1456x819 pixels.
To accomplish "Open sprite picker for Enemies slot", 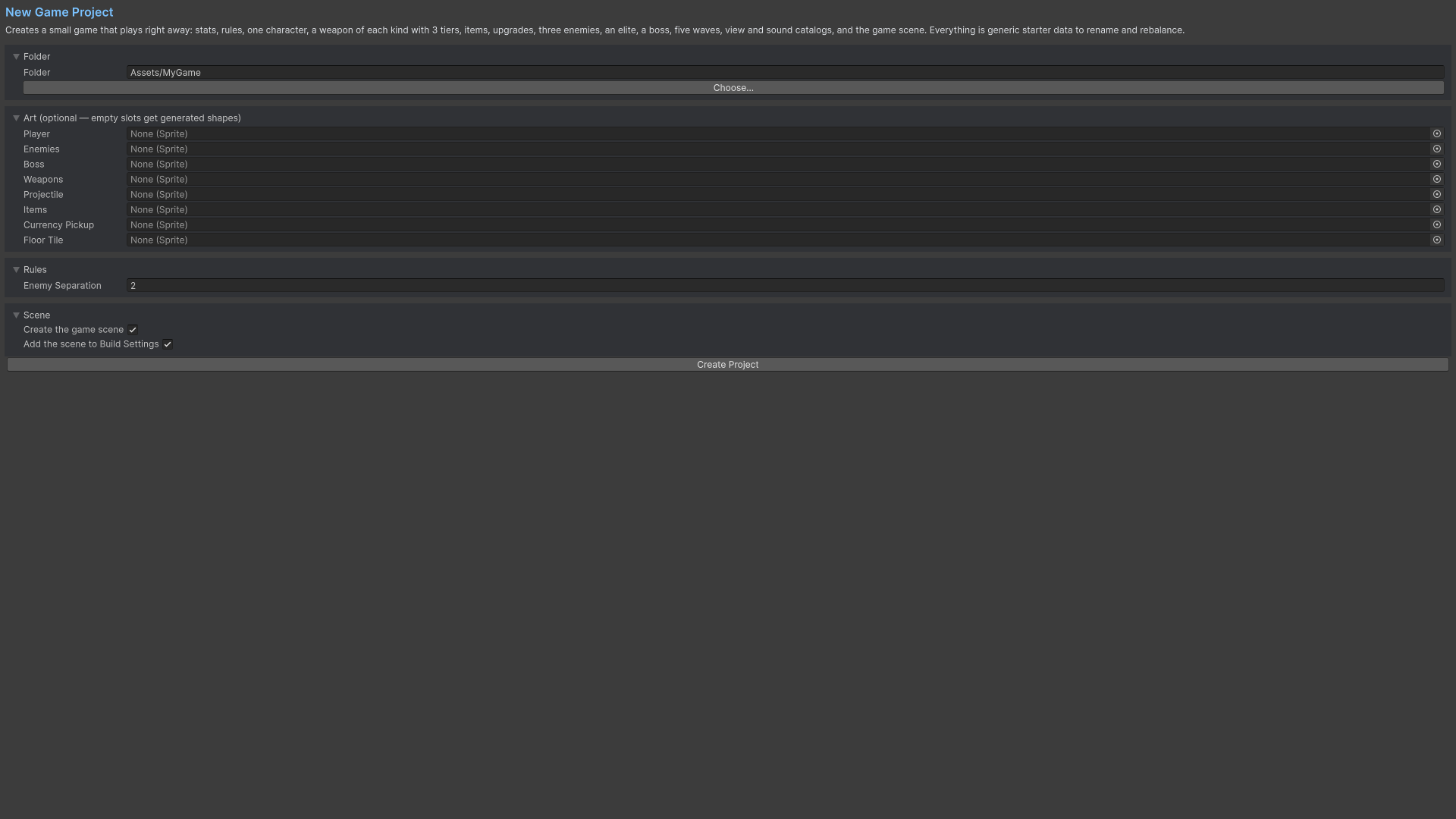I will coord(1436,149).
